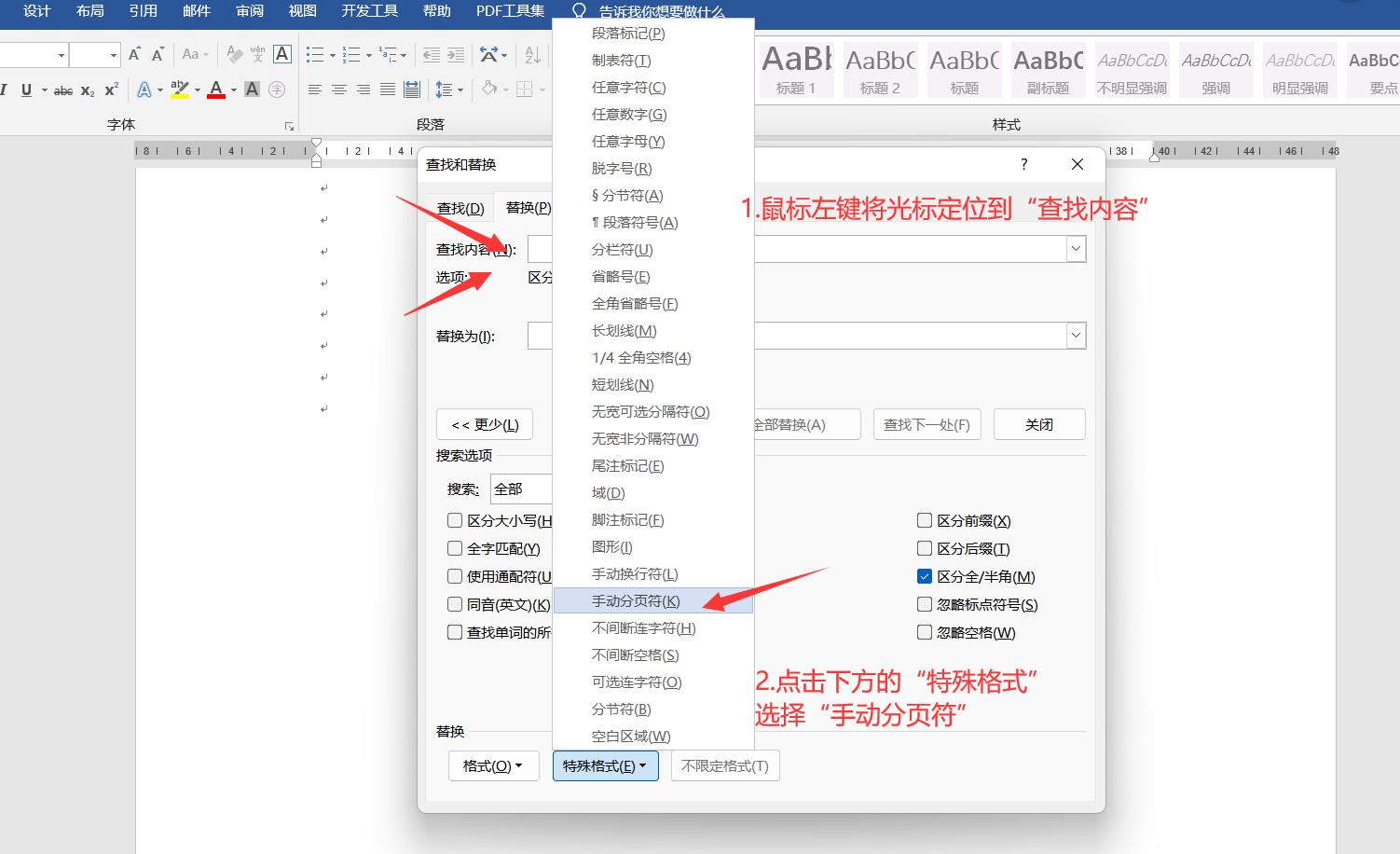This screenshot has height=854, width=1400.
Task: Open the 格式(O) dropdown
Action: pyautogui.click(x=493, y=765)
